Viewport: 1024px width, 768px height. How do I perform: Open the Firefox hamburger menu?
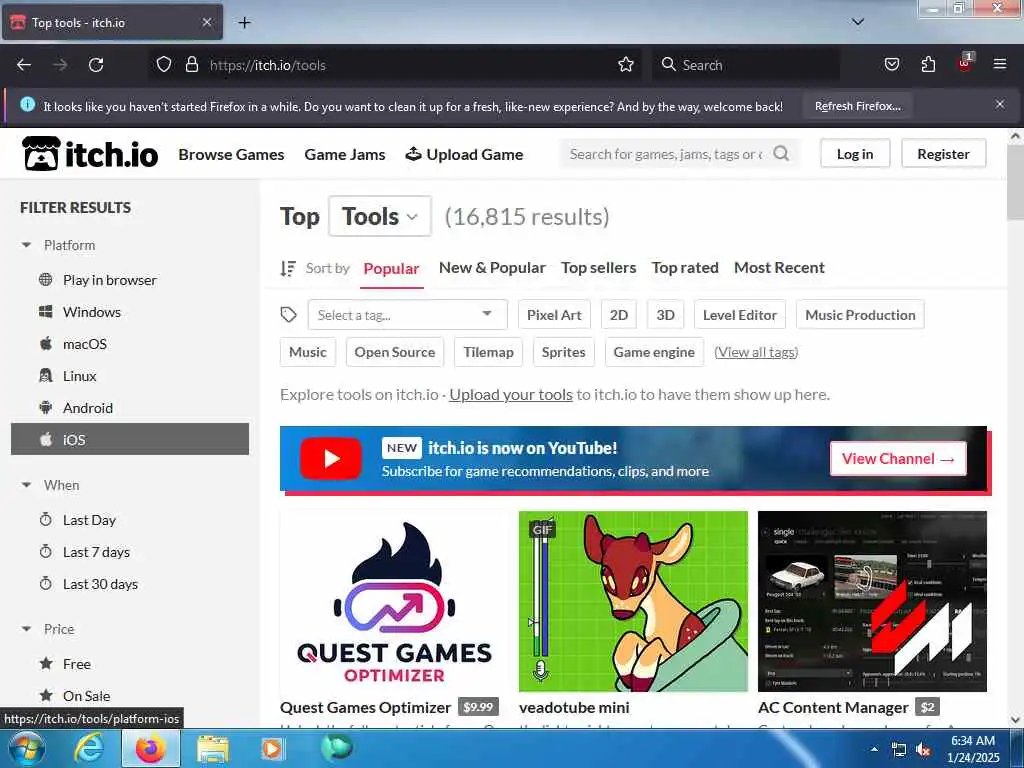tap(1000, 65)
